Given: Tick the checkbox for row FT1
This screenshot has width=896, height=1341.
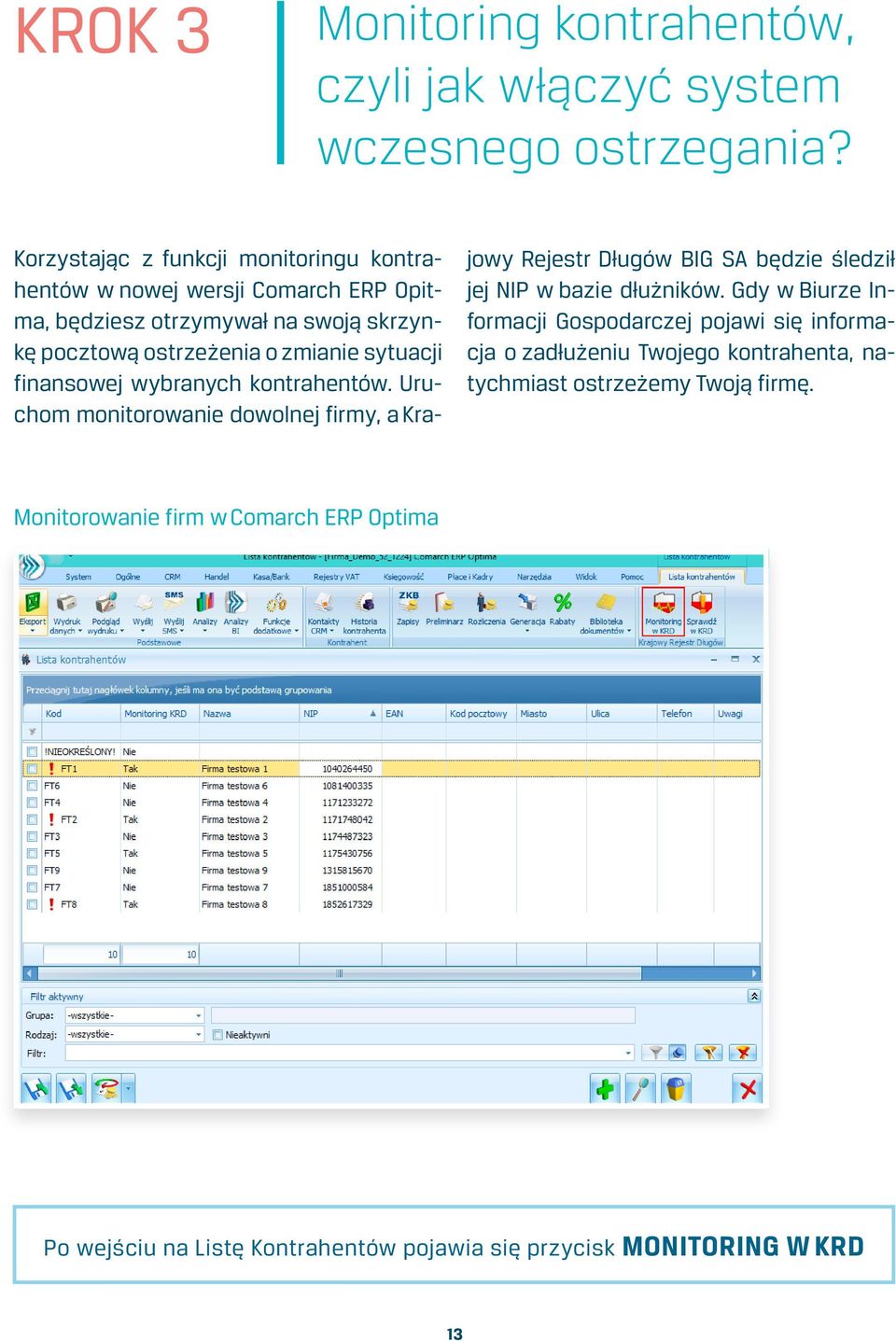Looking at the screenshot, I should pos(32,769).
